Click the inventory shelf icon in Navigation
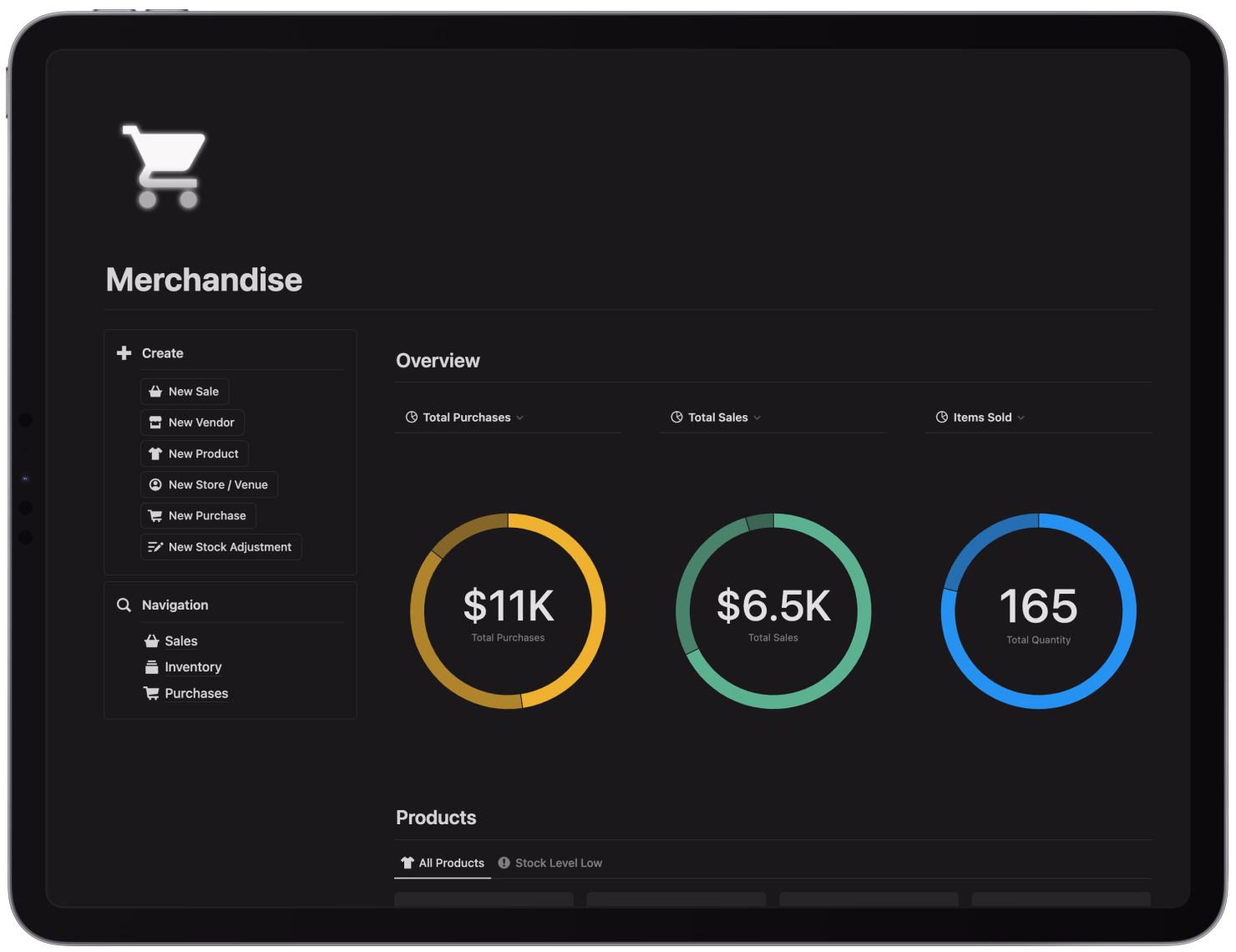 151,666
